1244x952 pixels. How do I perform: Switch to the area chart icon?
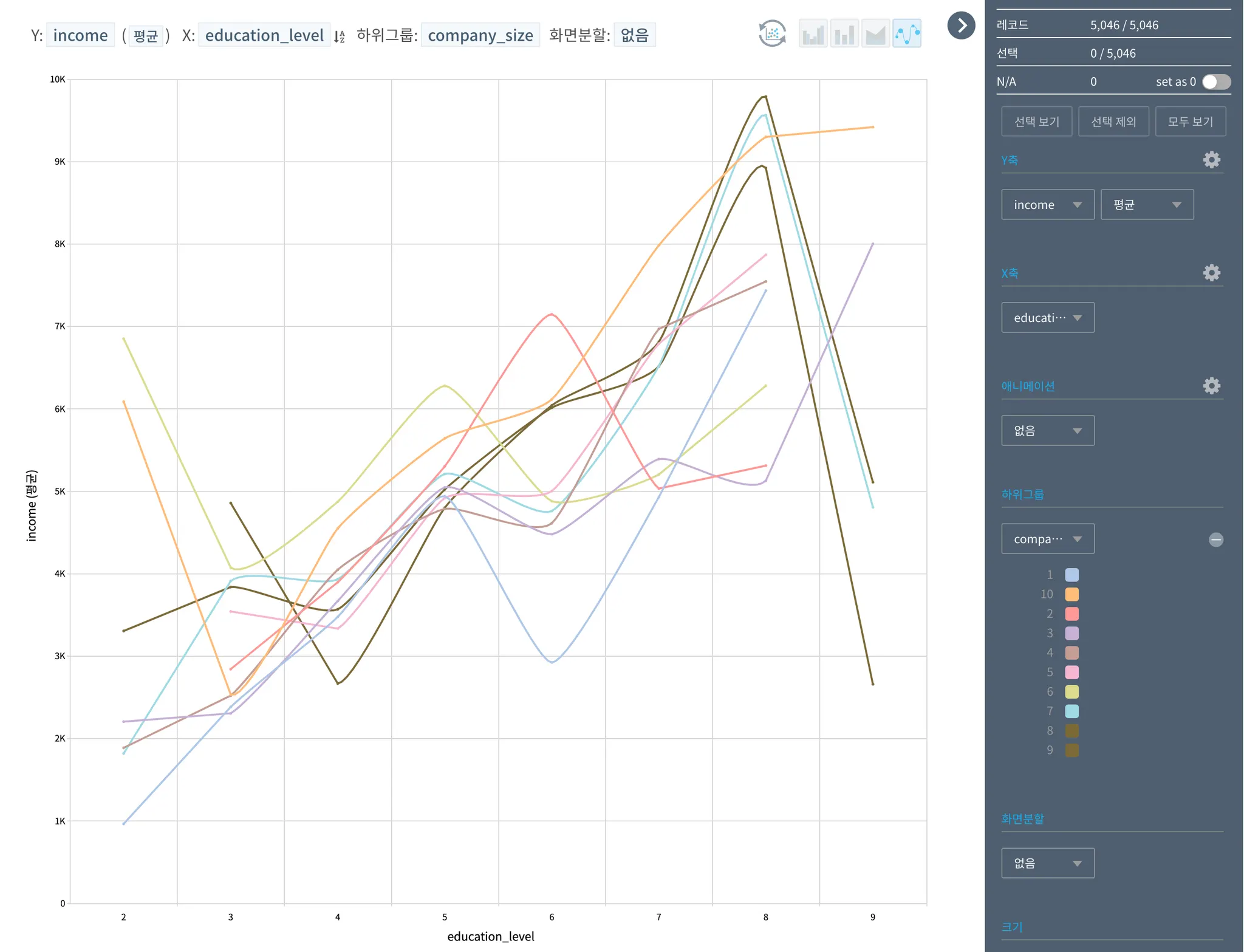click(x=875, y=33)
